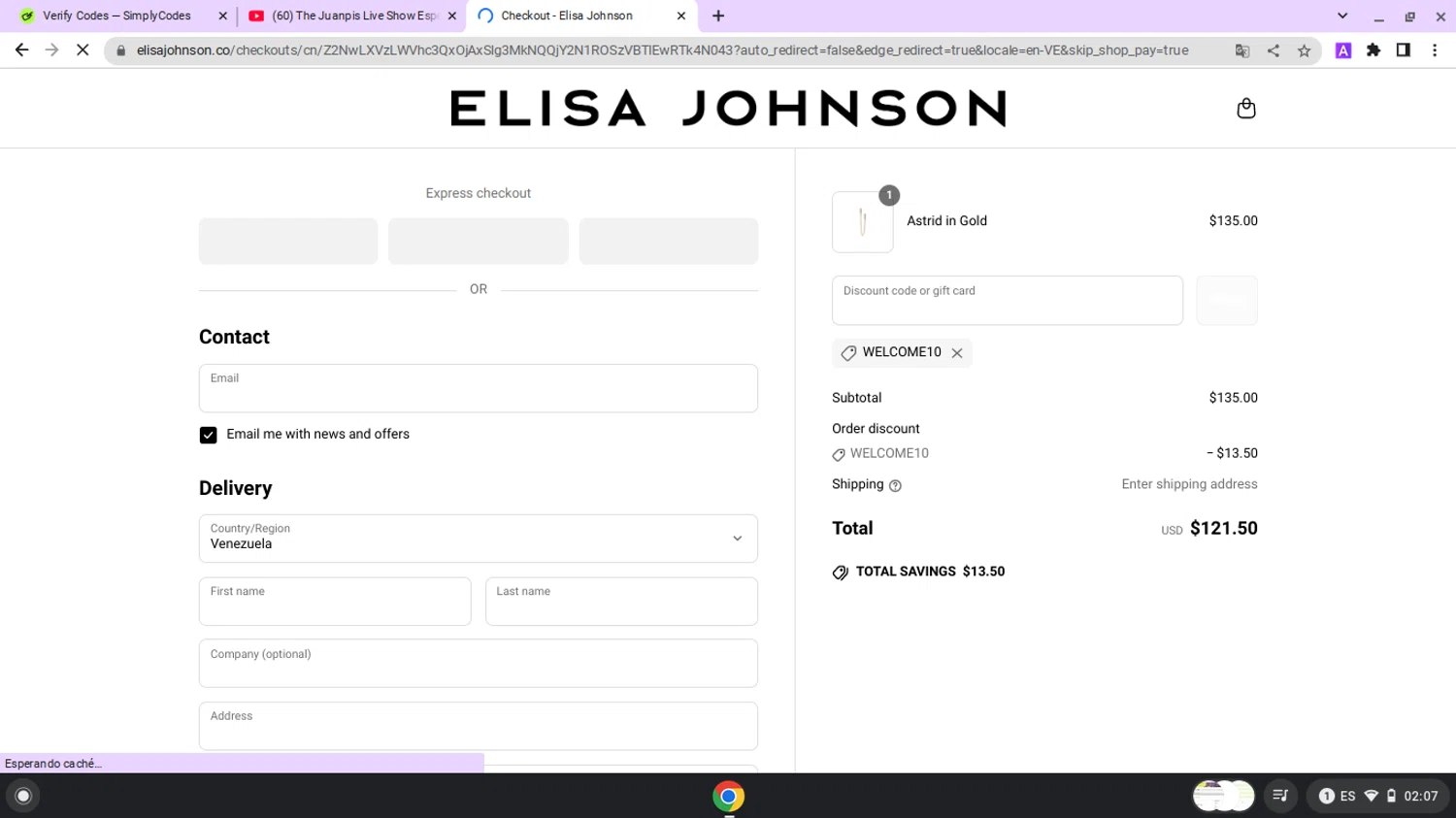Open a new browser tab
This screenshot has width=1456, height=818.
[718, 16]
